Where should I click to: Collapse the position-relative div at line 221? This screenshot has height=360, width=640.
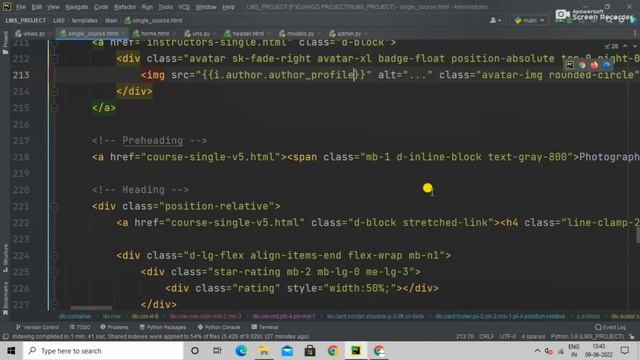(55, 207)
